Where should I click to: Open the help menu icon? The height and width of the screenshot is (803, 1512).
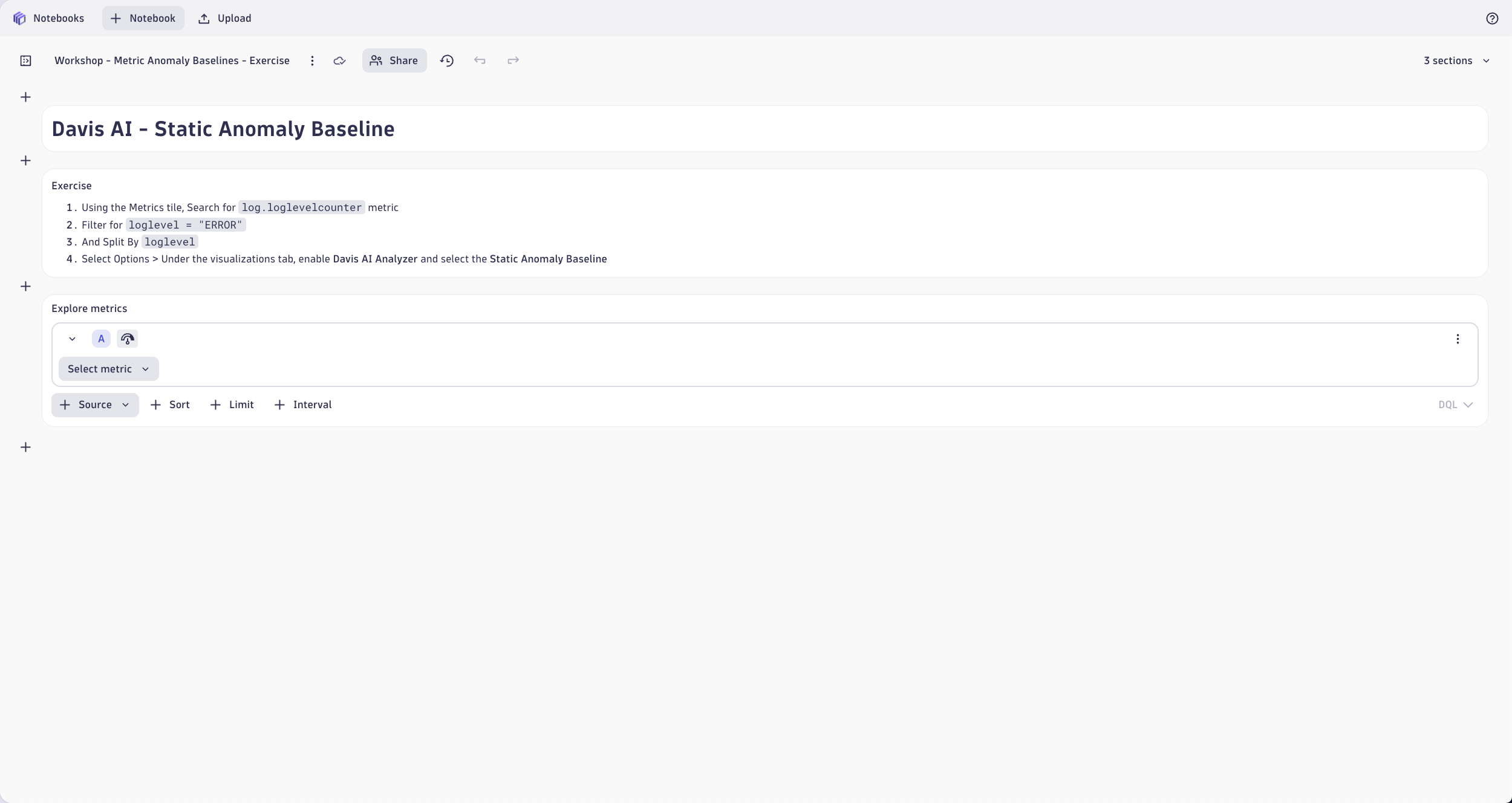coord(1492,18)
